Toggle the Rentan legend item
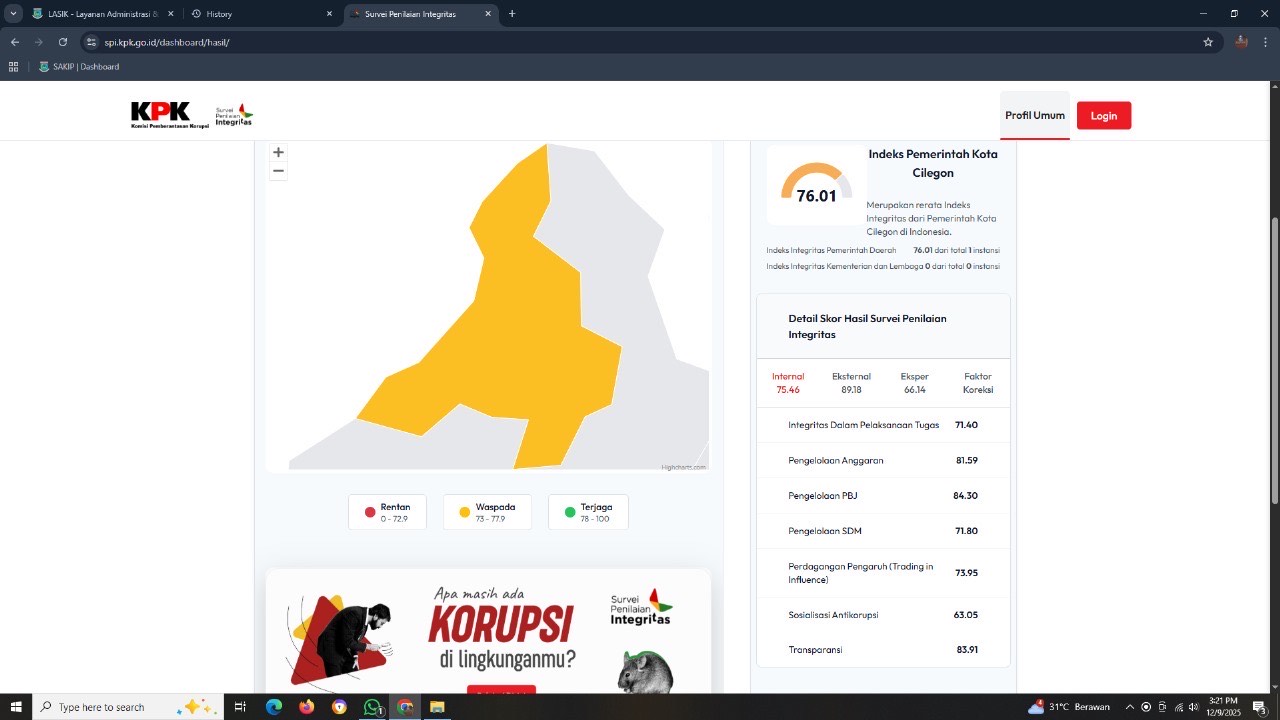The image size is (1280, 720). point(387,512)
